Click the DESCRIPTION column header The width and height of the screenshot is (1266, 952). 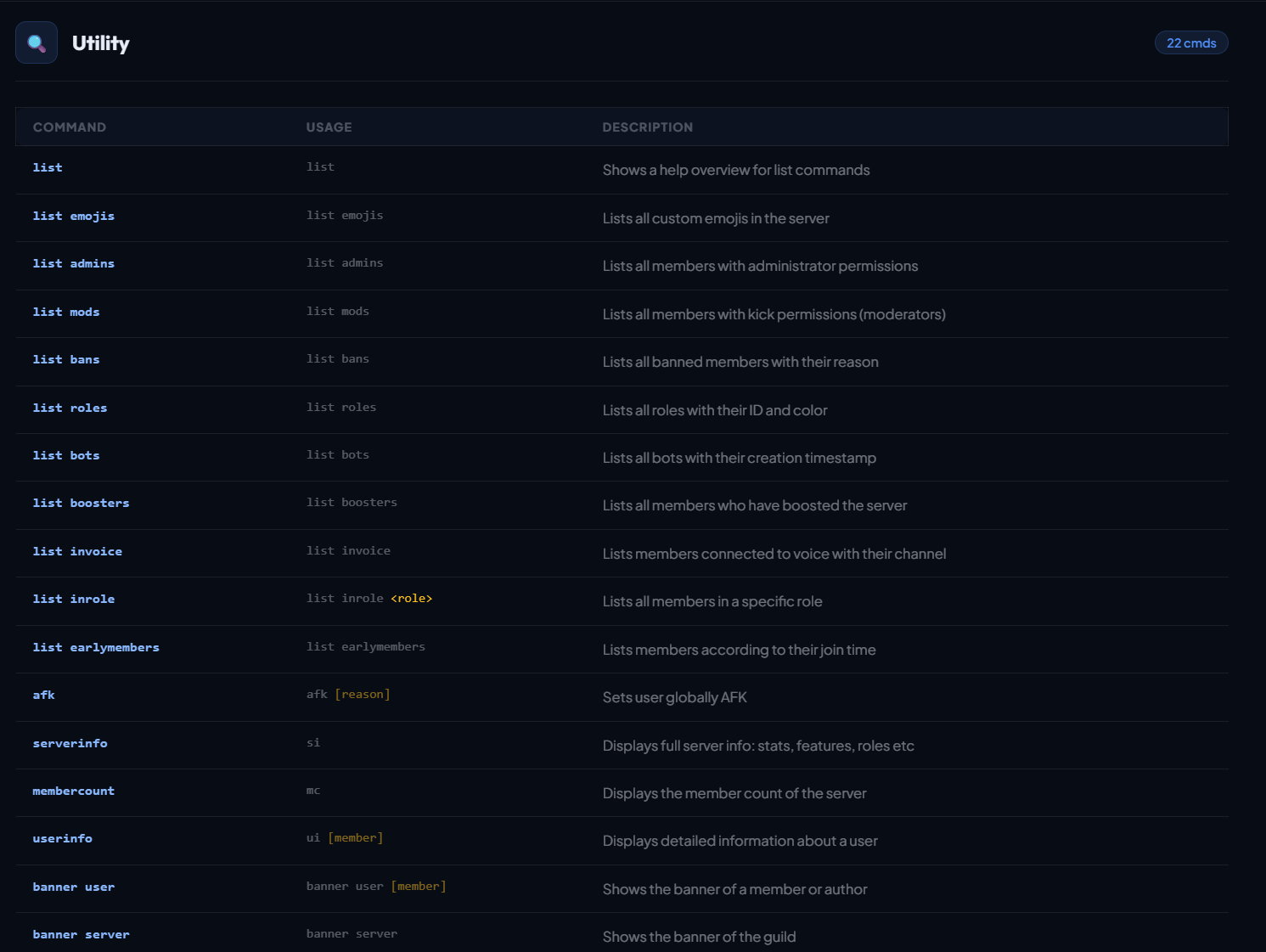(x=647, y=127)
